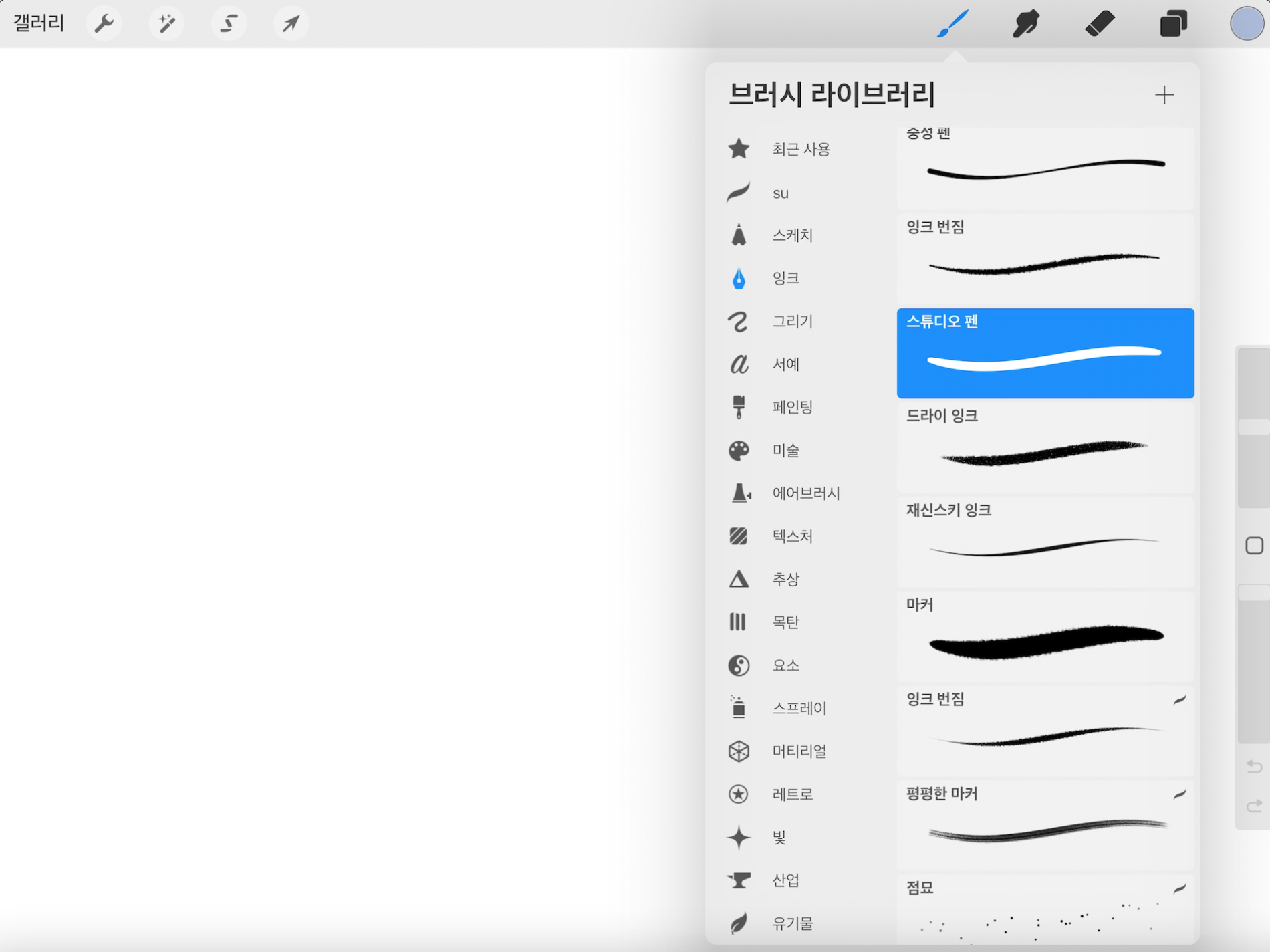Viewport: 1270px width, 952px height.
Task: Choose the 평평한 마커 brush
Action: click(x=1045, y=825)
